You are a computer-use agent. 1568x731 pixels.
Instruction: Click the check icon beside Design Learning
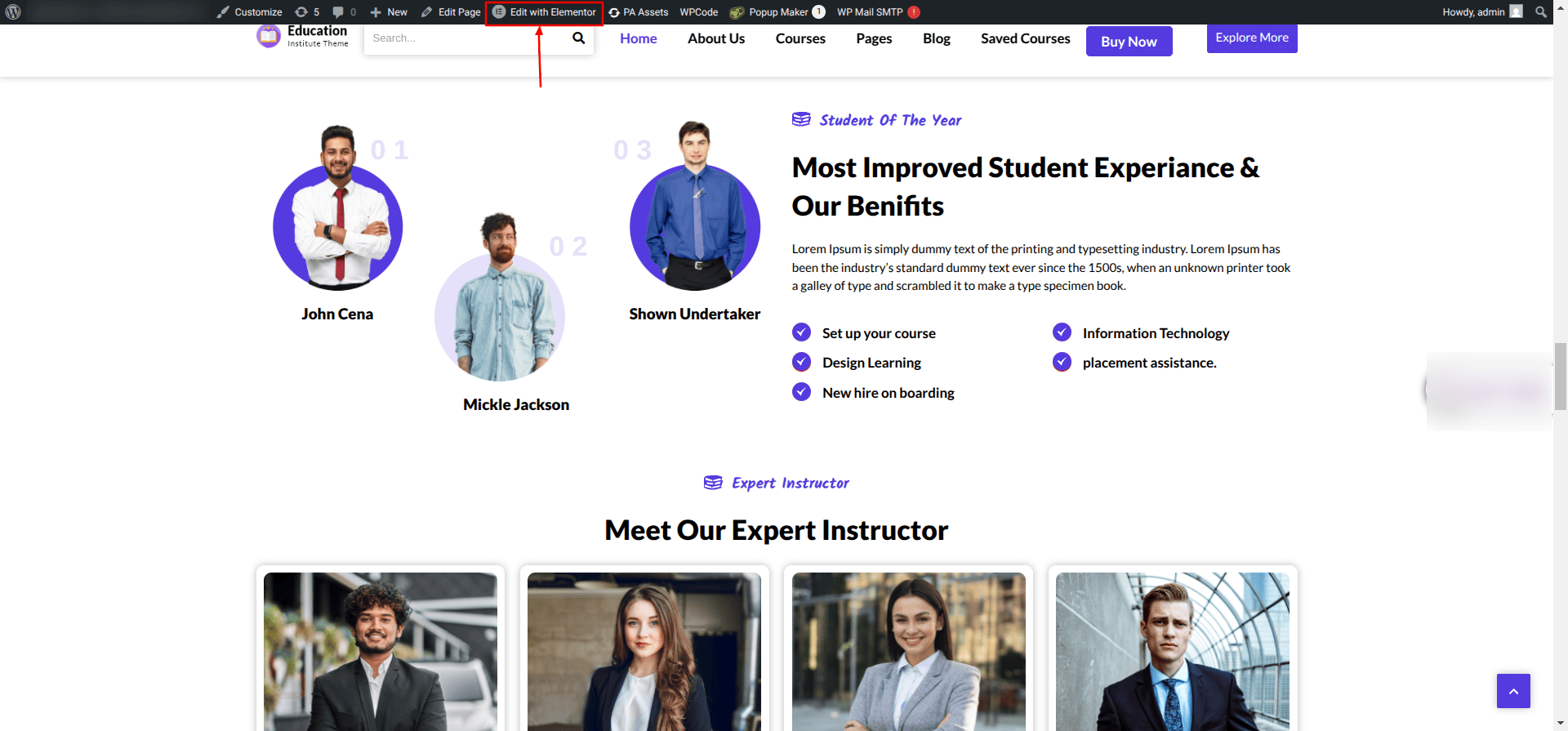(x=802, y=362)
